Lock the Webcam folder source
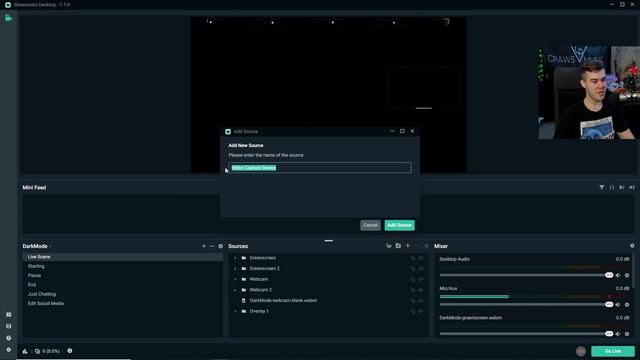Screen dimensions: 640x360 pos(413,279)
